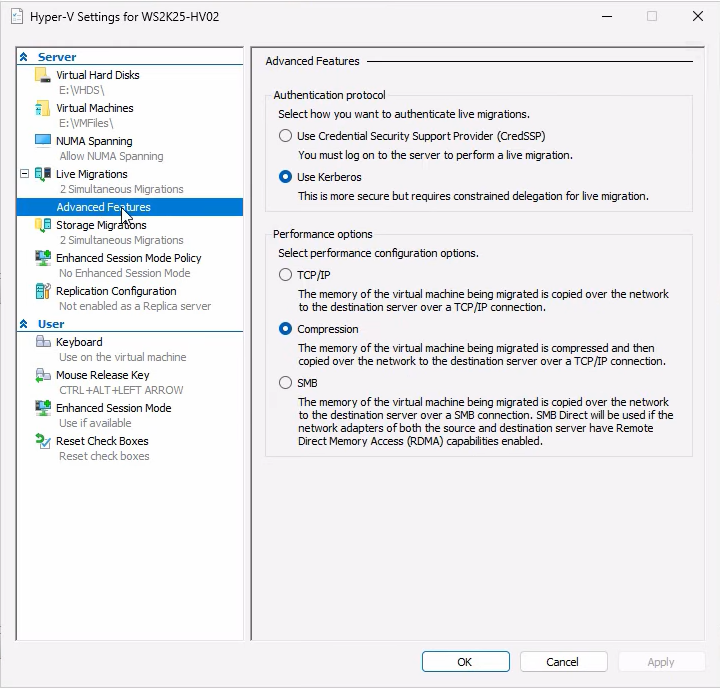Click the E:\VHDS\ path text
Screen dimensions: 720x689
pos(82,90)
